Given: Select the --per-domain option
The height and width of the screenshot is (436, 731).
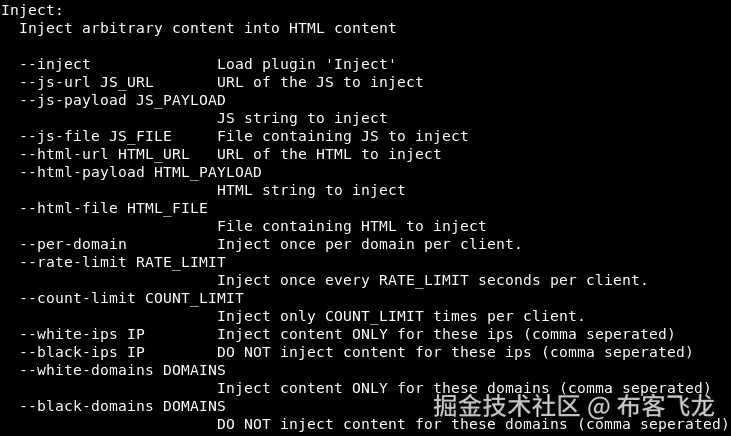Looking at the screenshot, I should pyautogui.click(x=73, y=244).
